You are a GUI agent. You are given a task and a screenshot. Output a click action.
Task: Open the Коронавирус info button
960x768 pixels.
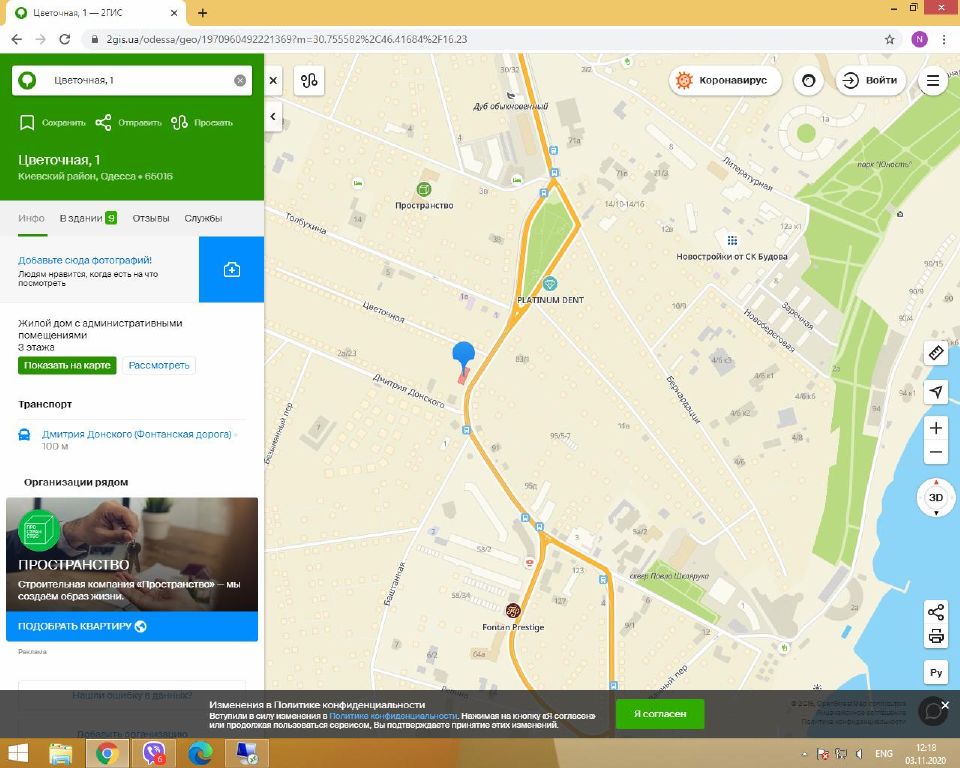point(726,80)
